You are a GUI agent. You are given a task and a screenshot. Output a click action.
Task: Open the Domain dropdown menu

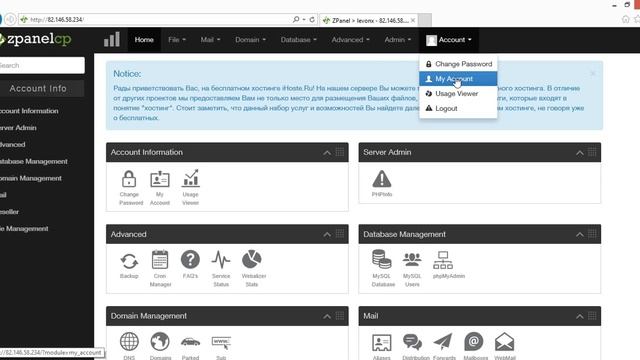point(250,40)
